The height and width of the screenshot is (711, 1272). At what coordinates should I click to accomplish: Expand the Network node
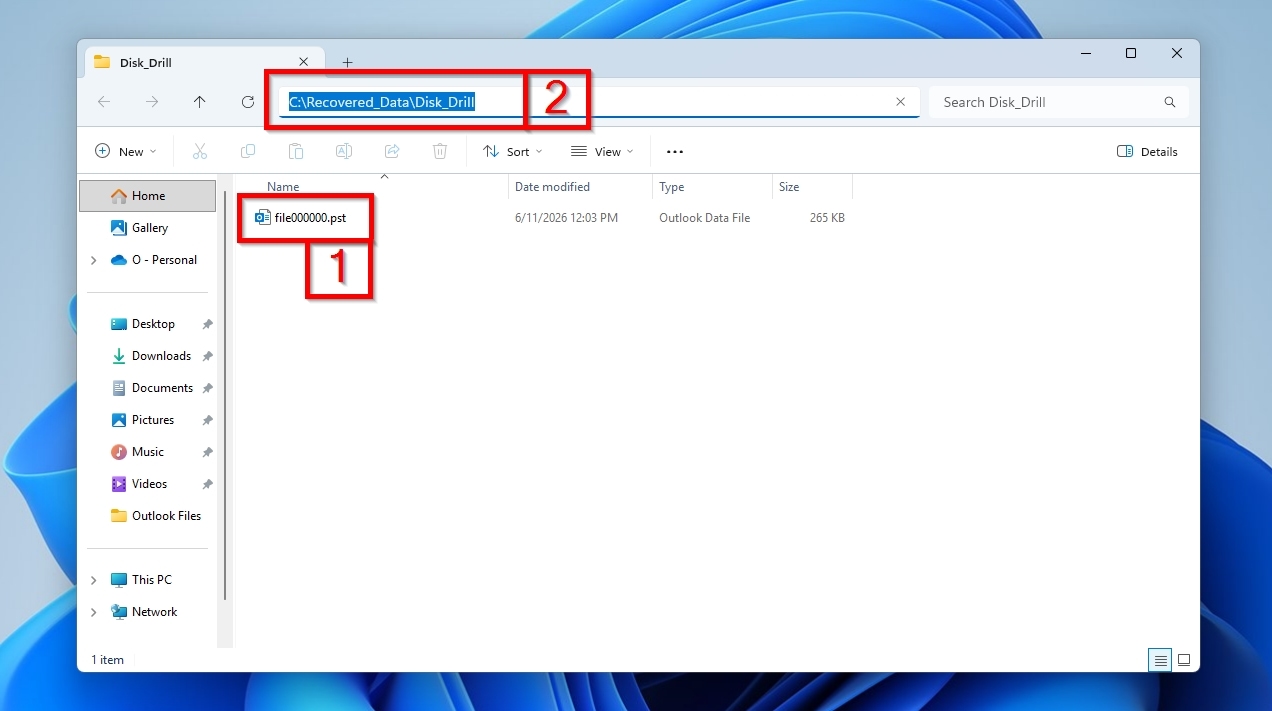[x=94, y=612]
